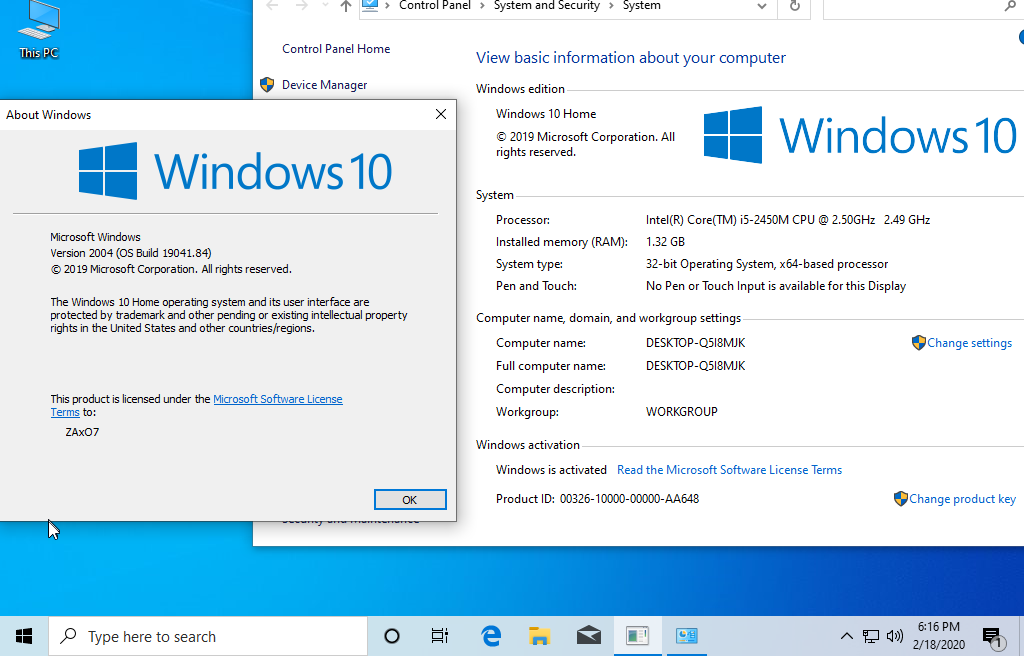Click the WORKGROUP value
The height and width of the screenshot is (656, 1024).
coord(682,412)
